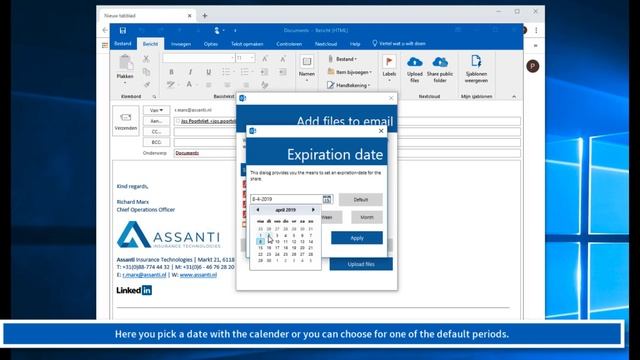Click the april 2019 calendar header
This screenshot has width=640, height=360.
pyautogui.click(x=285, y=210)
